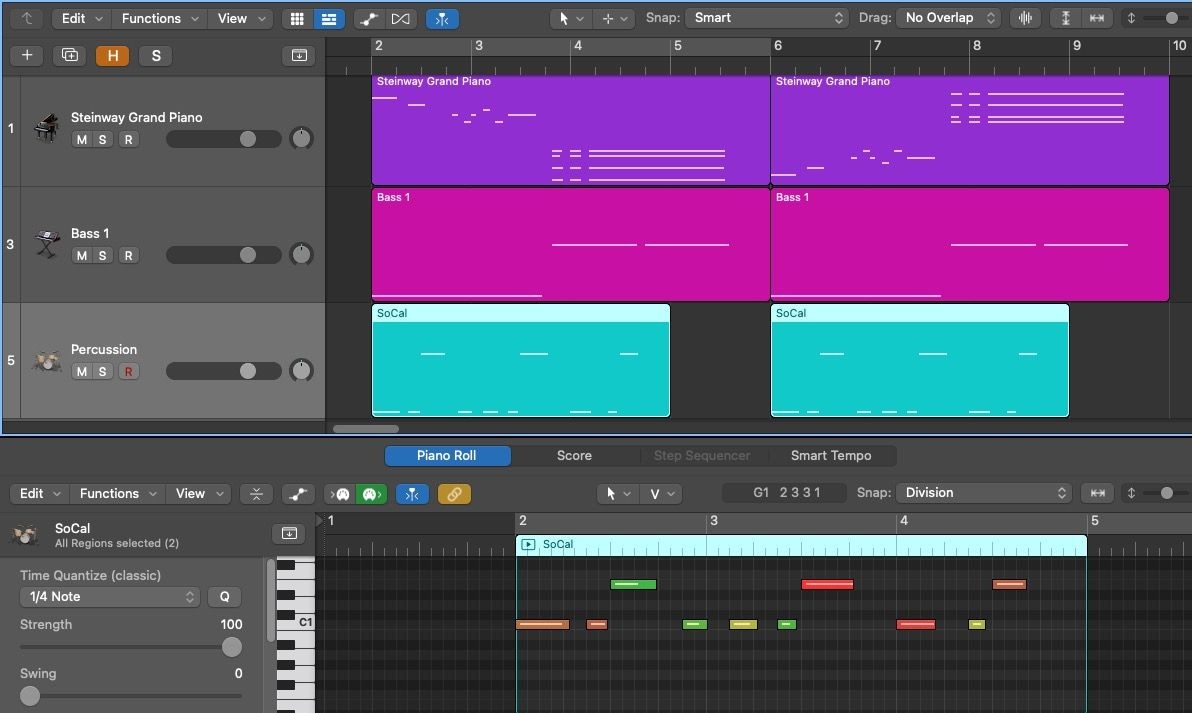Click the Steinway Grand Piano pan knob
Viewport: 1192px width, 713px height.
(301, 138)
